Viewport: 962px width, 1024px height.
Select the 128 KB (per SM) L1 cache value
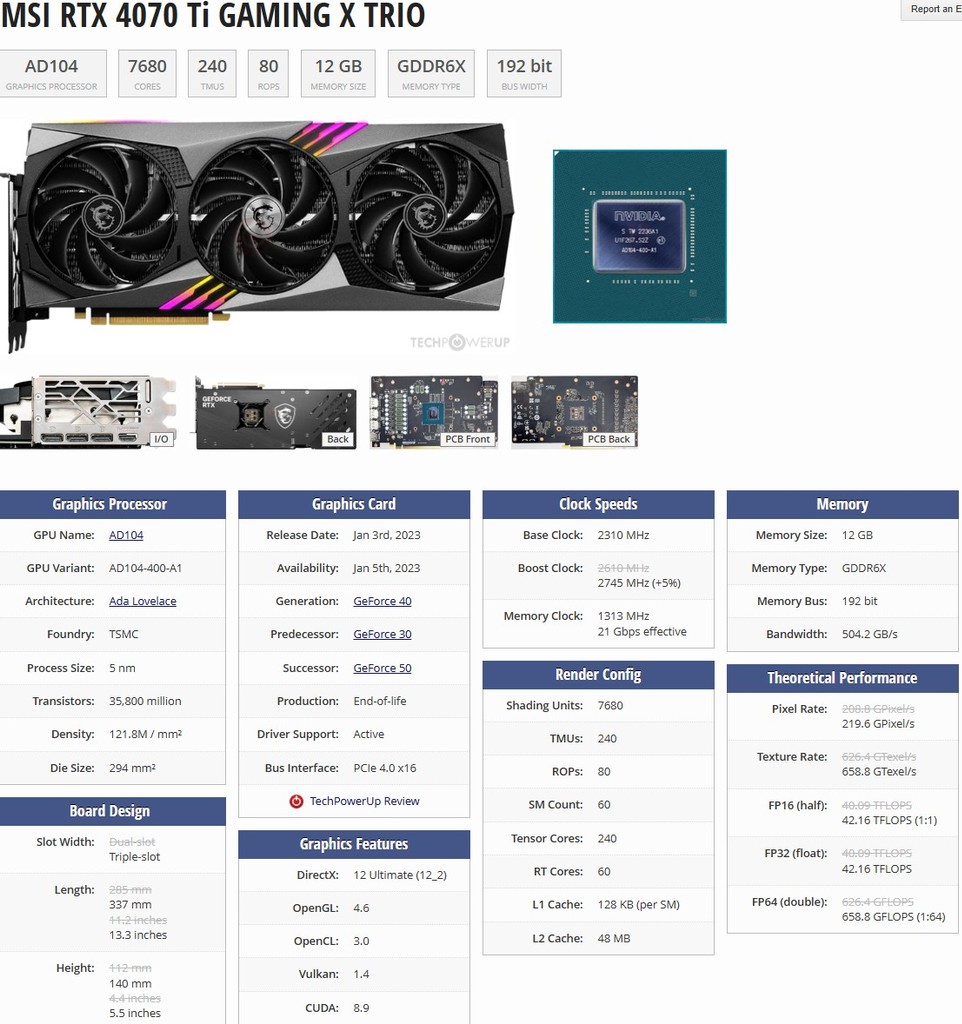639,904
